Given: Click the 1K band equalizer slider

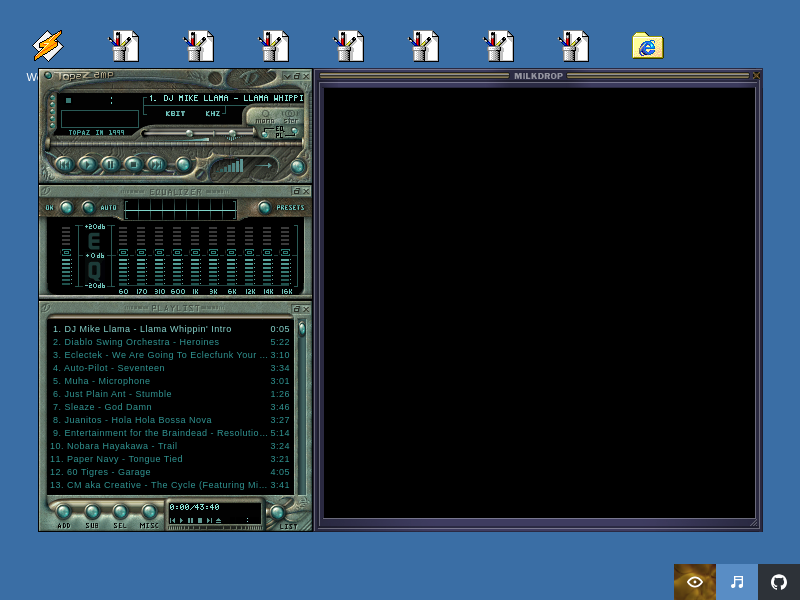Looking at the screenshot, I should pos(195,257).
